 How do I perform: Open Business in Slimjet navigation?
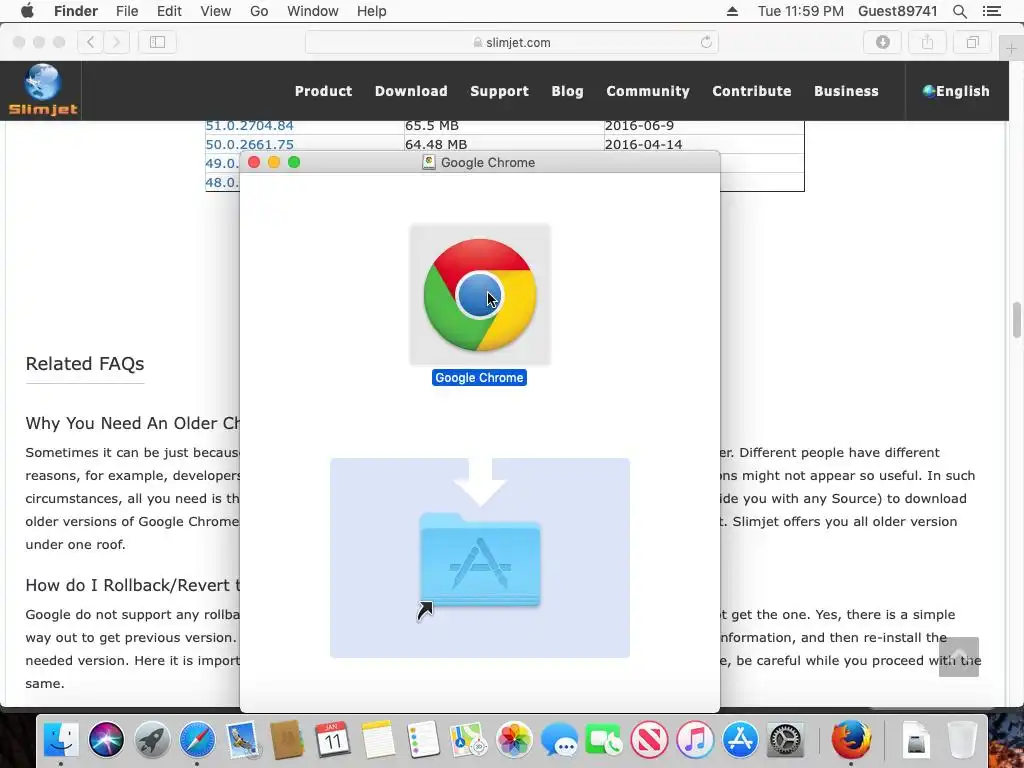(846, 91)
